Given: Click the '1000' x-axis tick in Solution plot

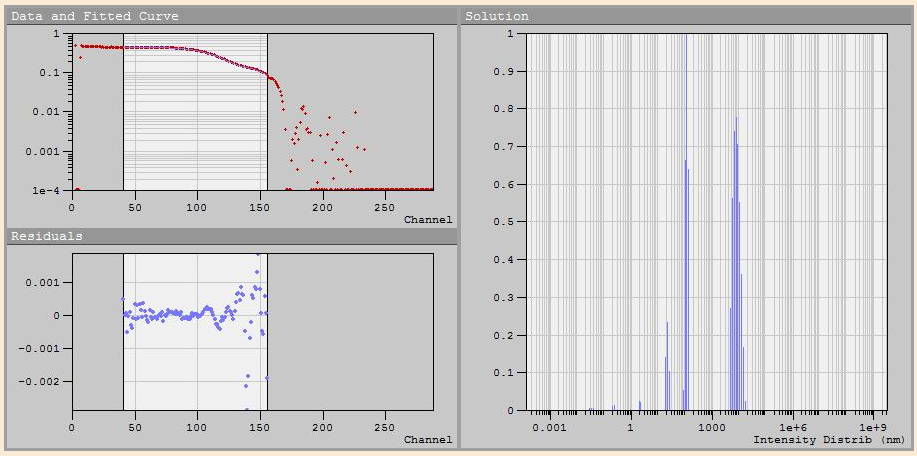Looking at the screenshot, I should [711, 426].
